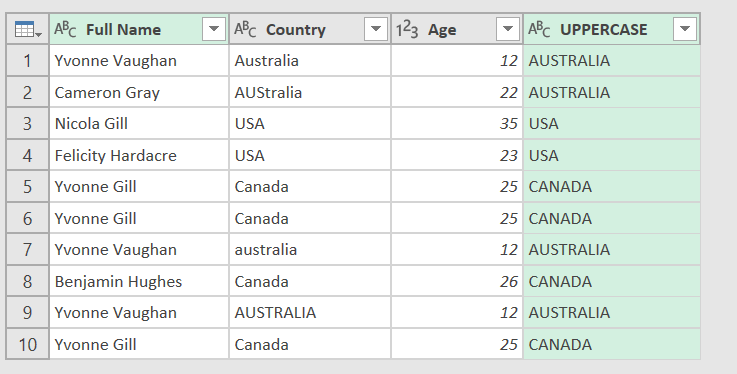The width and height of the screenshot is (737, 374).
Task: Click the 123 data type icon for Age
Action: (407, 30)
